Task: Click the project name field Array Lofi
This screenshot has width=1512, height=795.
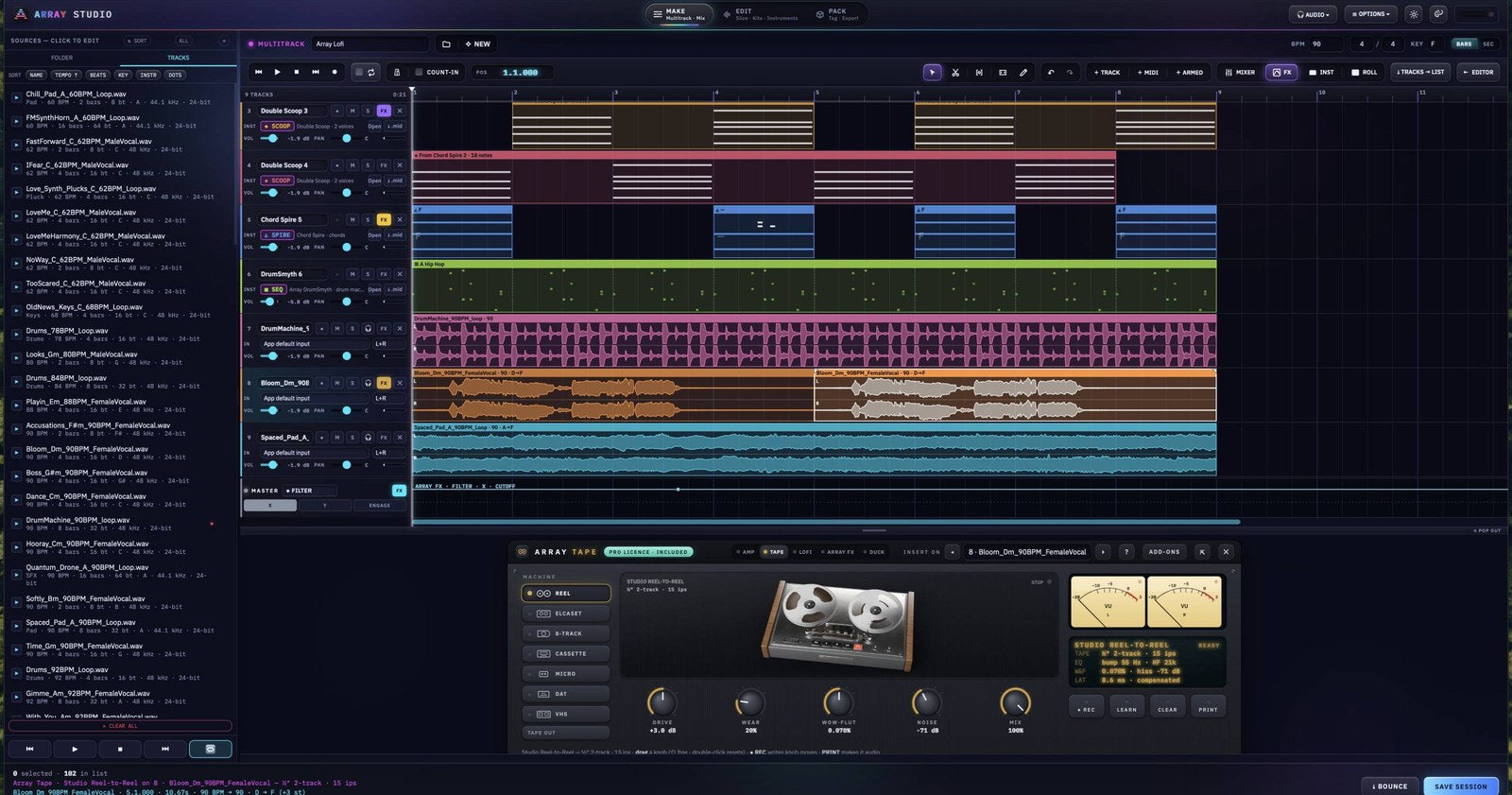Action: click(370, 43)
